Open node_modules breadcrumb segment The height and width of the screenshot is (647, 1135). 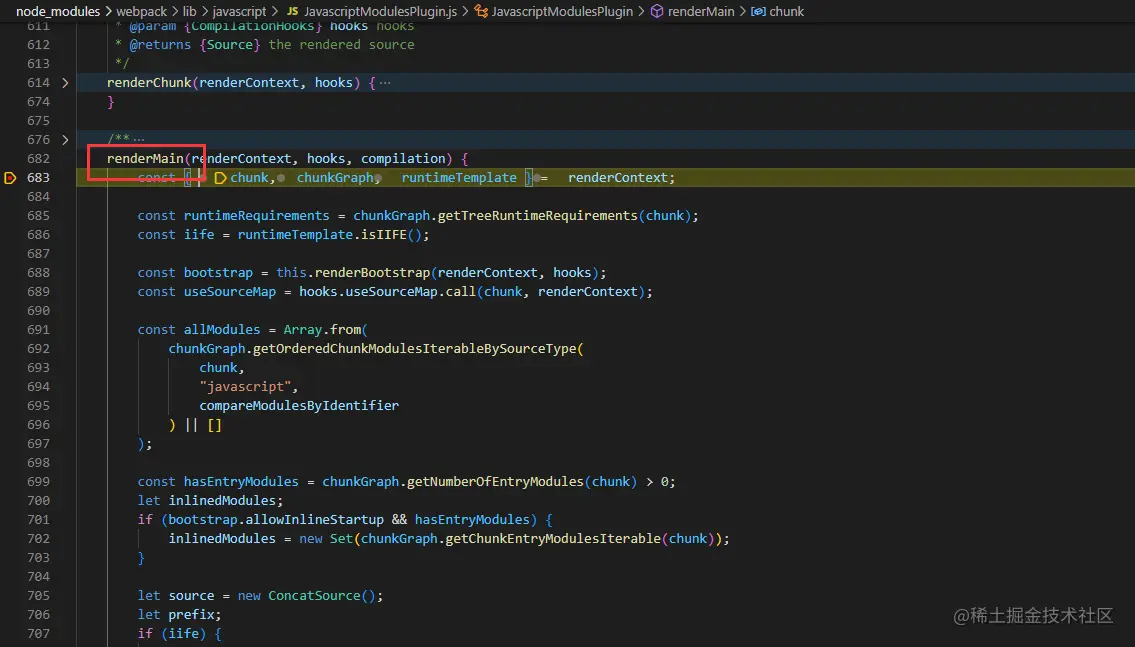pyautogui.click(x=58, y=12)
